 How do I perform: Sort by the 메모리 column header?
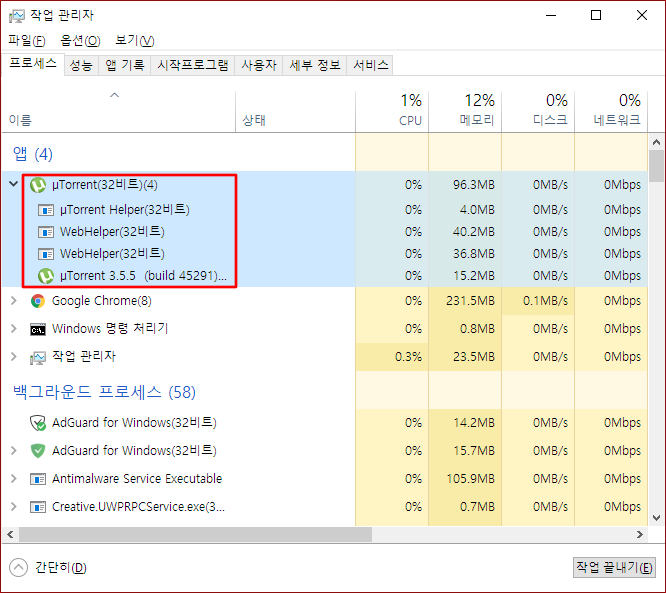click(x=465, y=111)
